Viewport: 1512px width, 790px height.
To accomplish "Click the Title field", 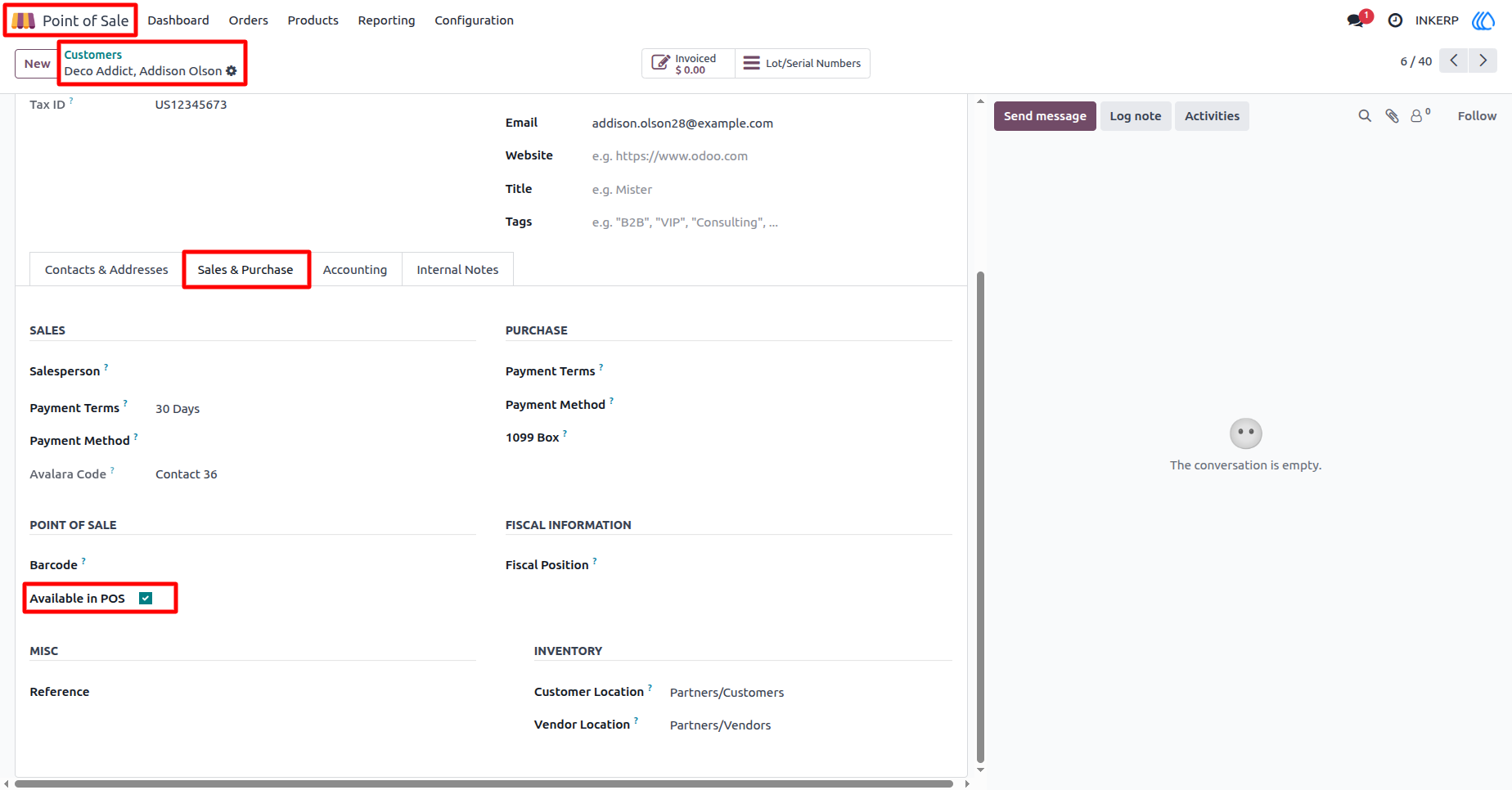I will coord(772,190).
